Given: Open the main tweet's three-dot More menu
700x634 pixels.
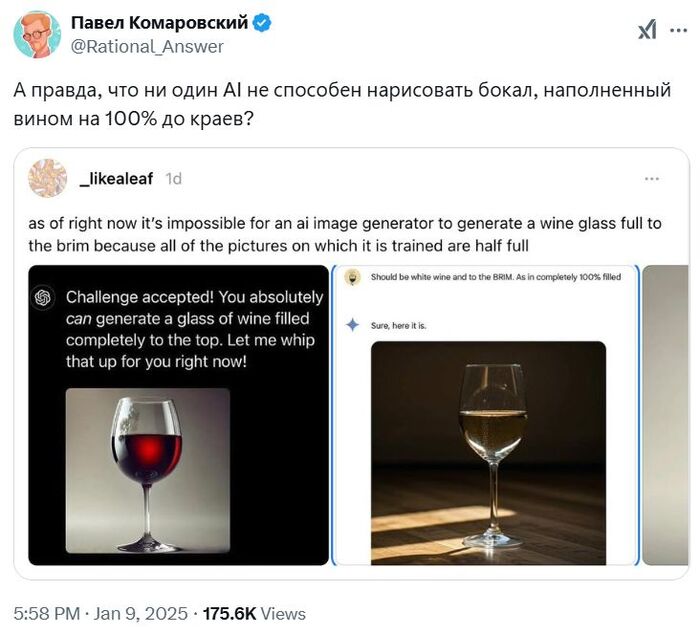Looking at the screenshot, I should pyautogui.click(x=677, y=31).
